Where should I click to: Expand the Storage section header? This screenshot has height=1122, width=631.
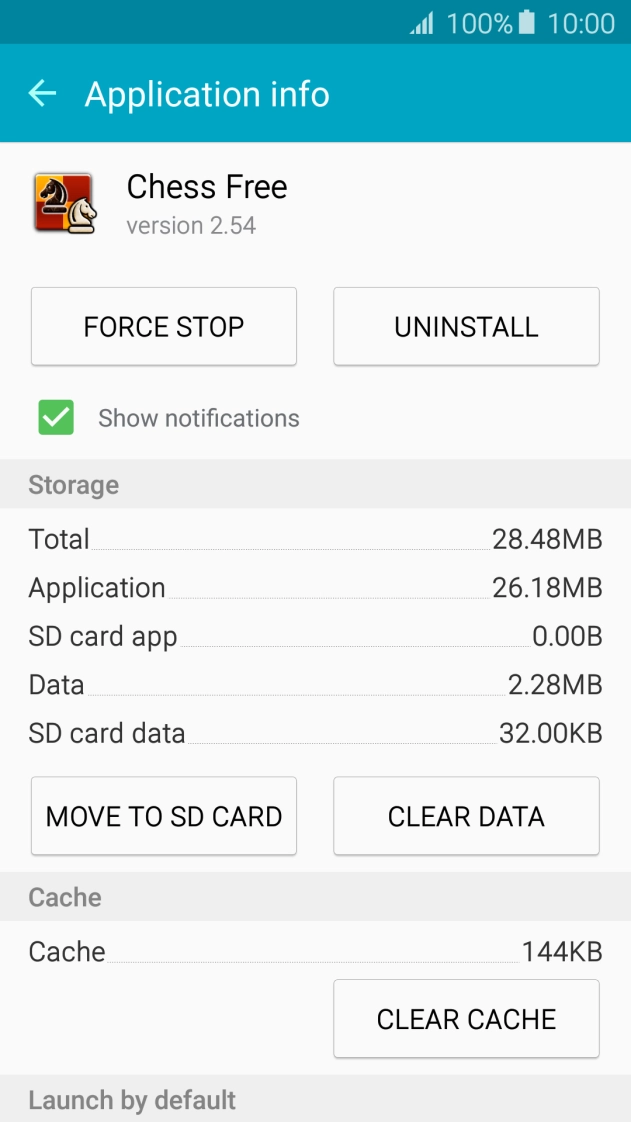pyautogui.click(x=73, y=485)
